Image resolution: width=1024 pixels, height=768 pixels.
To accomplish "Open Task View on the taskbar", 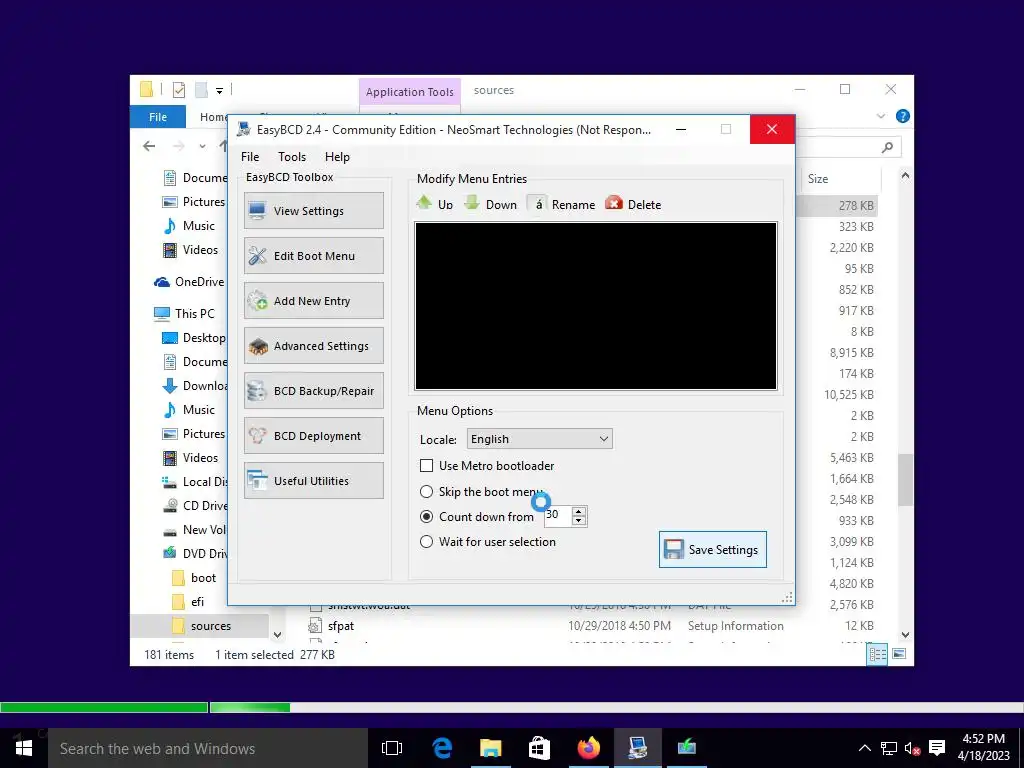I will tap(392, 748).
